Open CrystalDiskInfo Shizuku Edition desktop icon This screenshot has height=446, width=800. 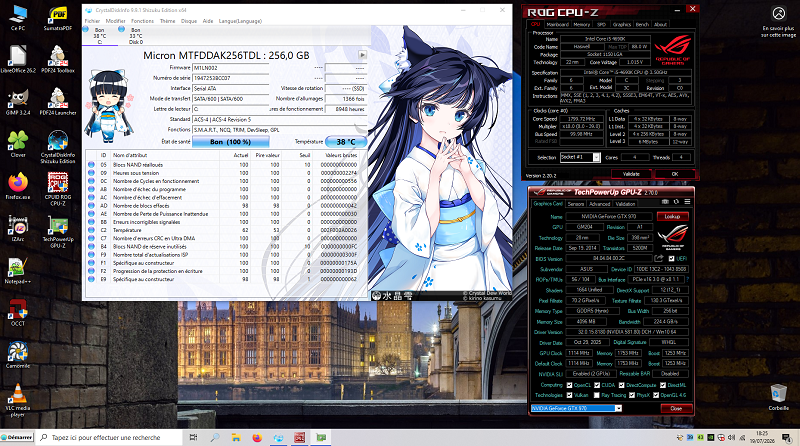[58, 147]
